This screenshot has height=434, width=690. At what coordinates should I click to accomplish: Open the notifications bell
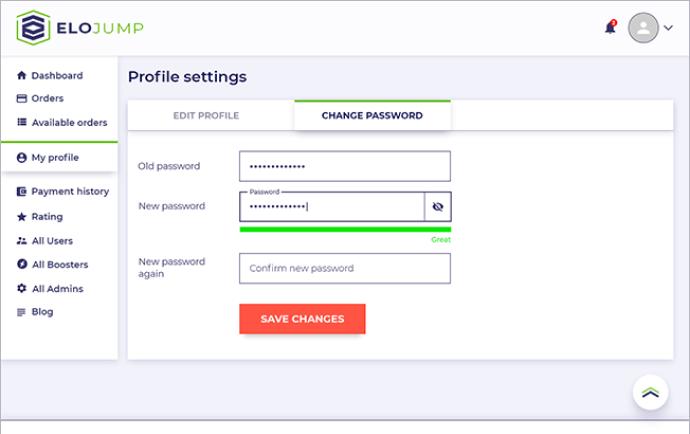pos(610,28)
